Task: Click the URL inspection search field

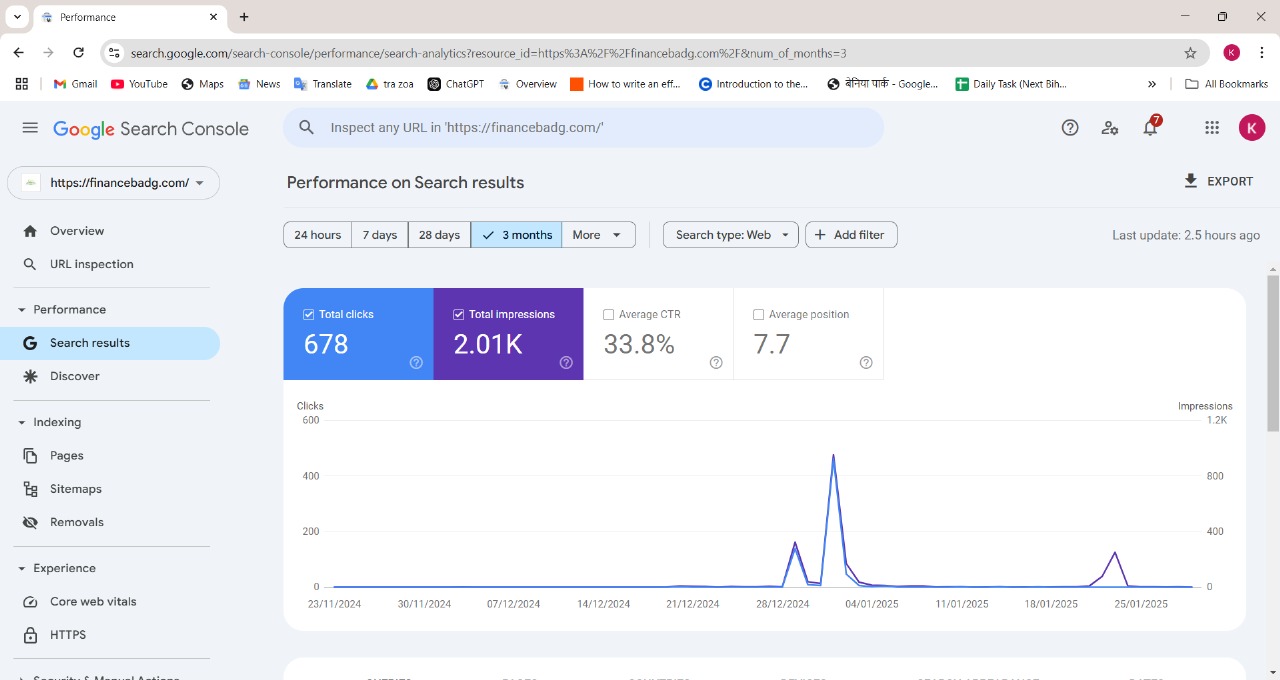Action: 584,128
